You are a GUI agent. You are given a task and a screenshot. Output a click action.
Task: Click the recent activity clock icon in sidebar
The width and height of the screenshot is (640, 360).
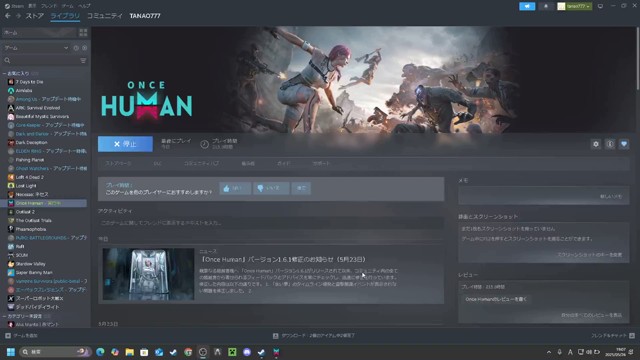[76, 48]
